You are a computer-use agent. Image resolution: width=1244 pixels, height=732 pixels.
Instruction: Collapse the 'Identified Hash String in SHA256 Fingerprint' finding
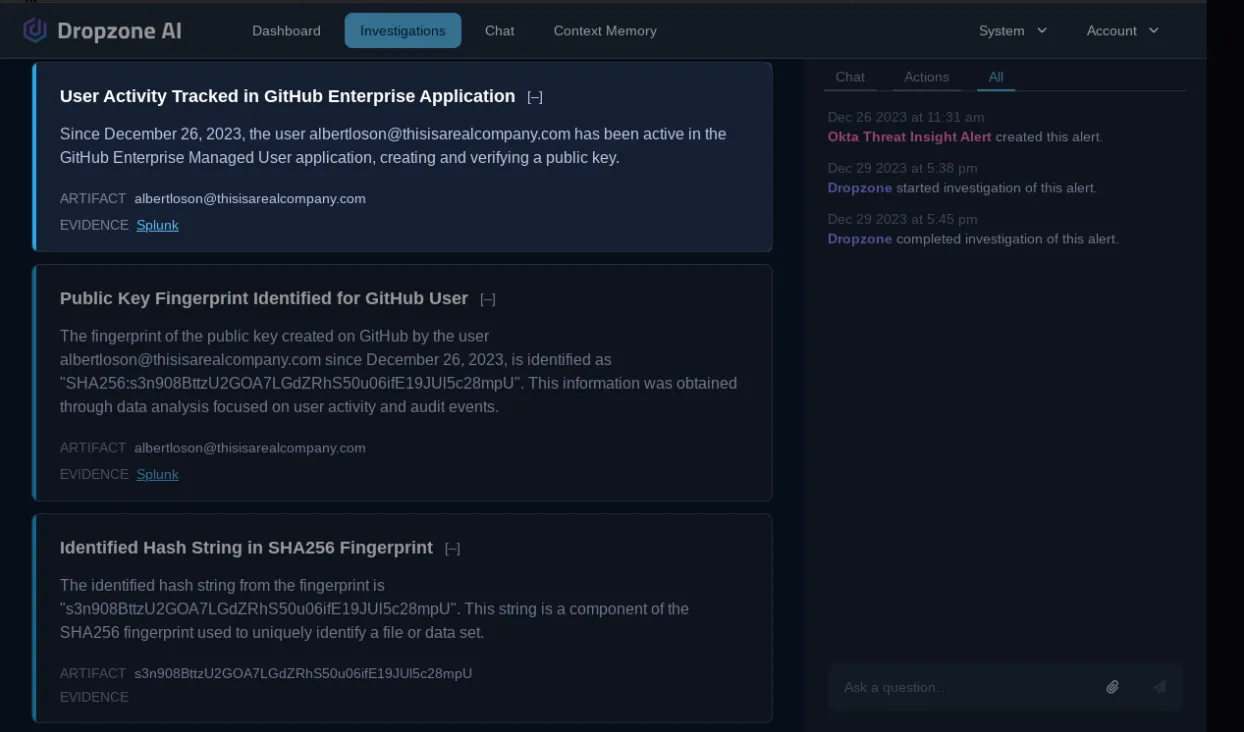pyautogui.click(x=453, y=548)
